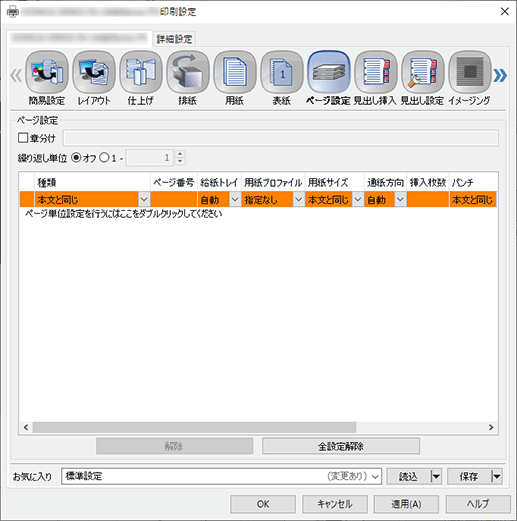Click the ページ番号 column header
Image resolution: width=517 pixels, height=521 pixels.
[174, 182]
